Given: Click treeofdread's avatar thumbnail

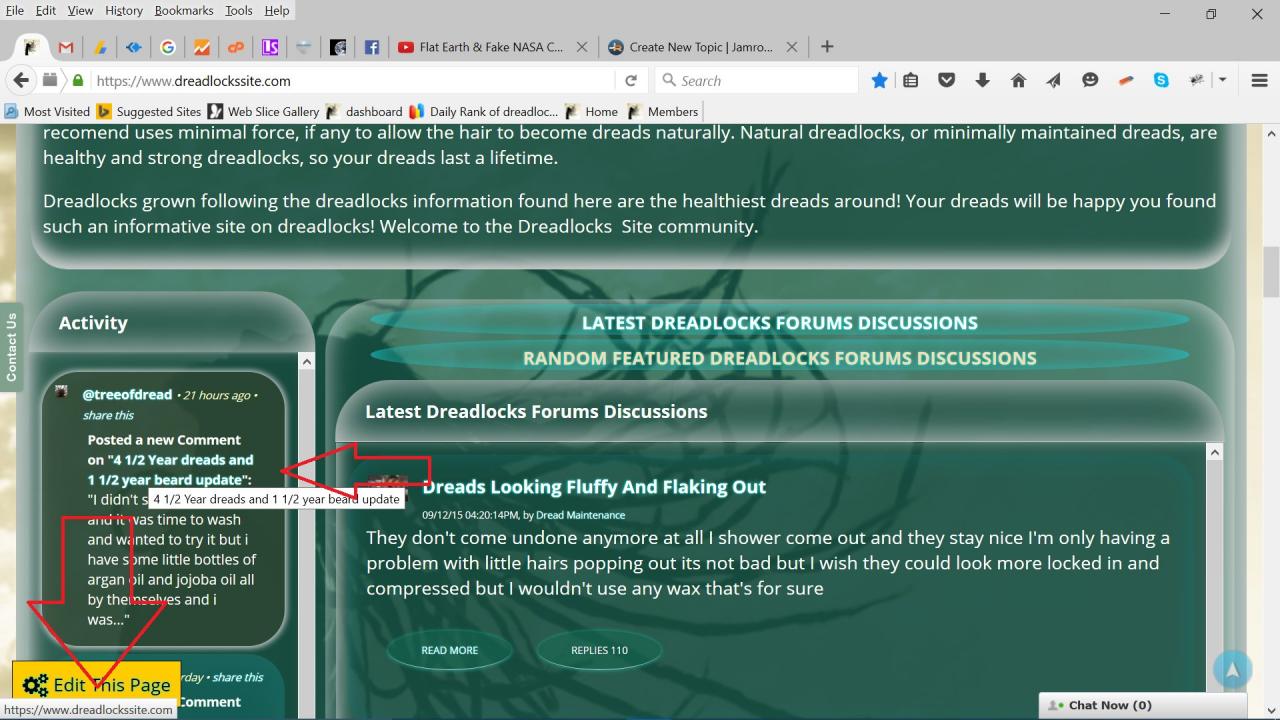Looking at the screenshot, I should 62,392.
